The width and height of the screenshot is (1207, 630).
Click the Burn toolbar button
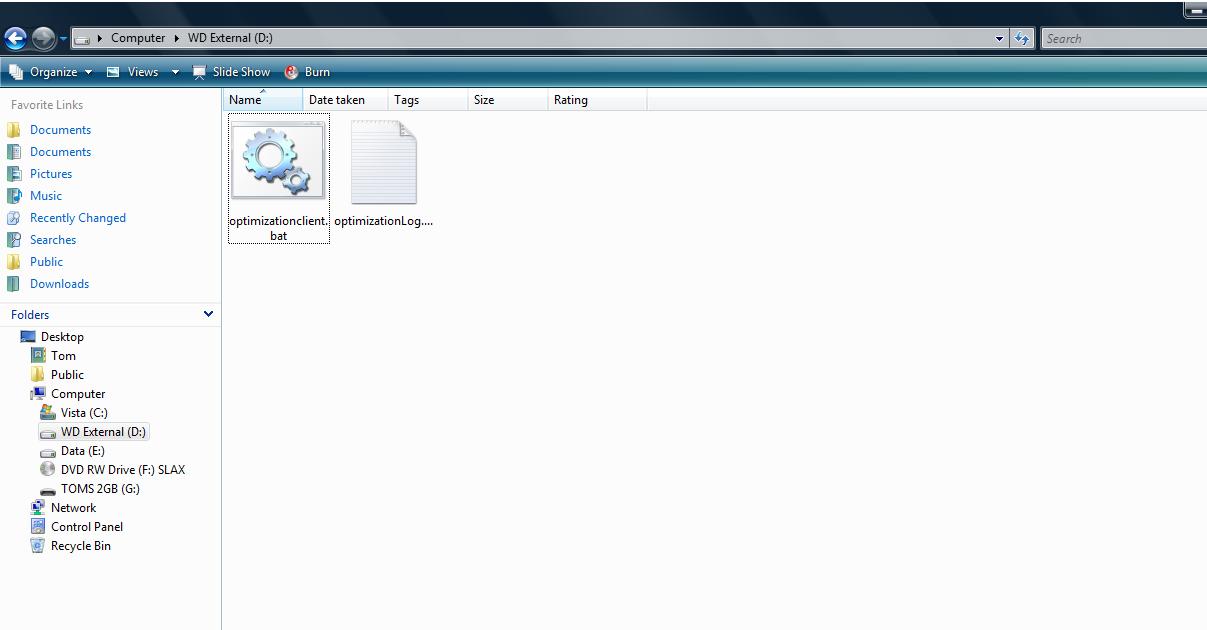[307, 72]
